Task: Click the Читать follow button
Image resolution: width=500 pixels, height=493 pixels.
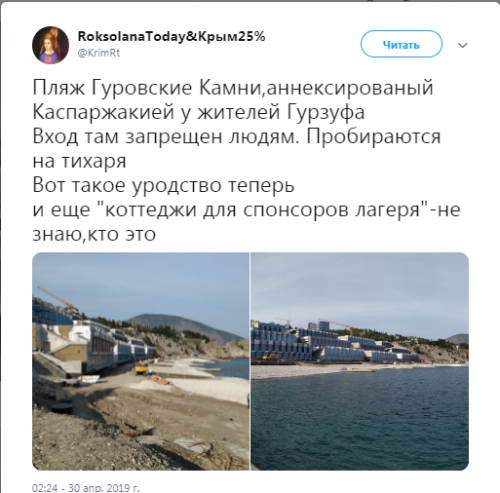Action: click(401, 44)
